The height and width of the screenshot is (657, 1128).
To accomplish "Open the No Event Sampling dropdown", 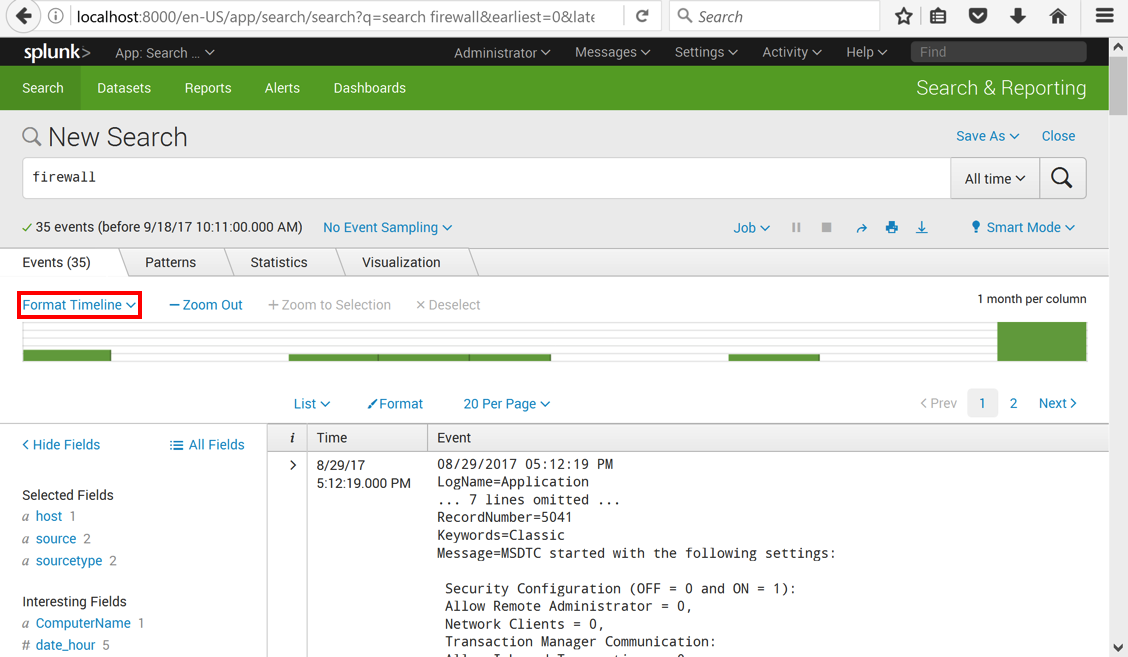I will (388, 227).
